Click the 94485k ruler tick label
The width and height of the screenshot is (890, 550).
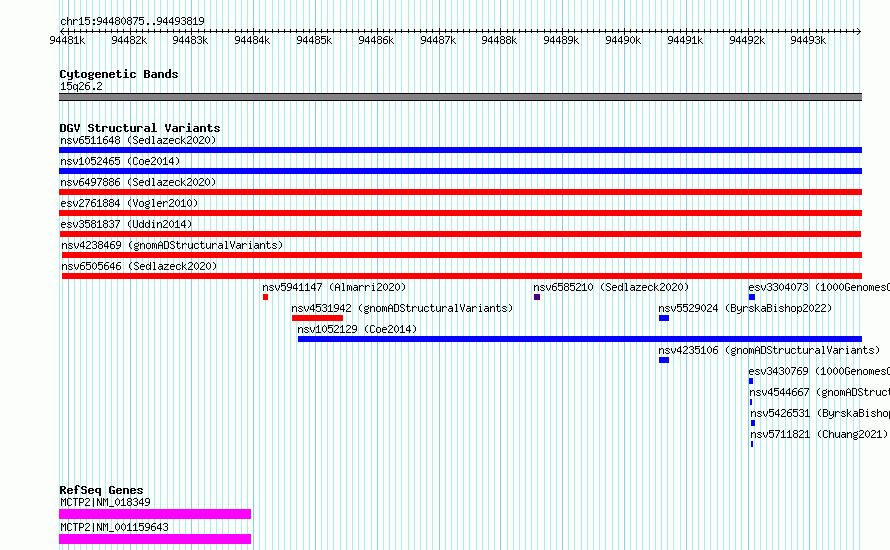[314, 40]
